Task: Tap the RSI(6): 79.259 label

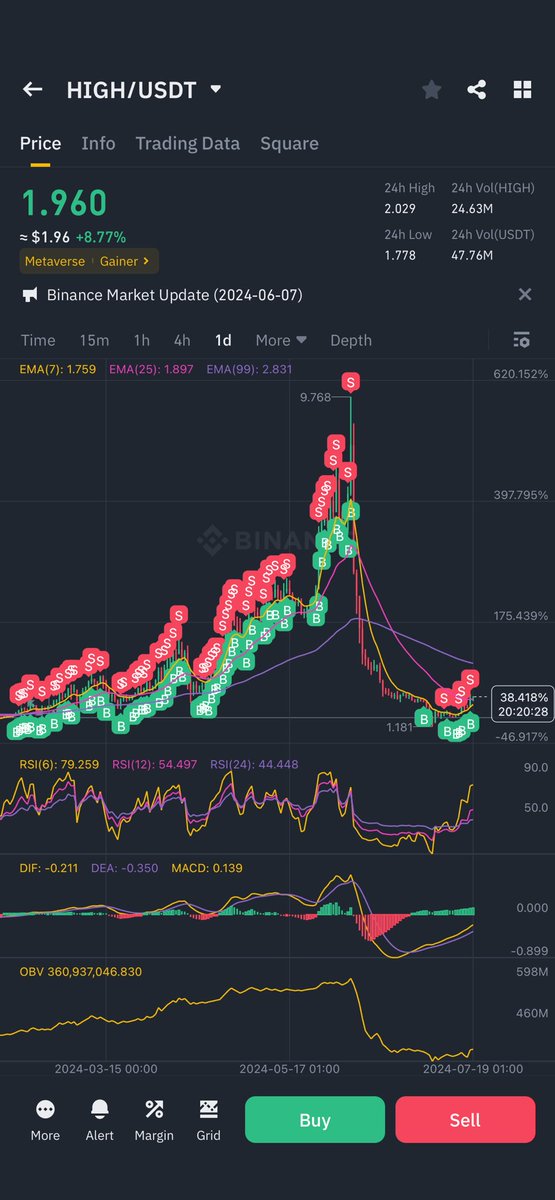Action: pos(59,765)
